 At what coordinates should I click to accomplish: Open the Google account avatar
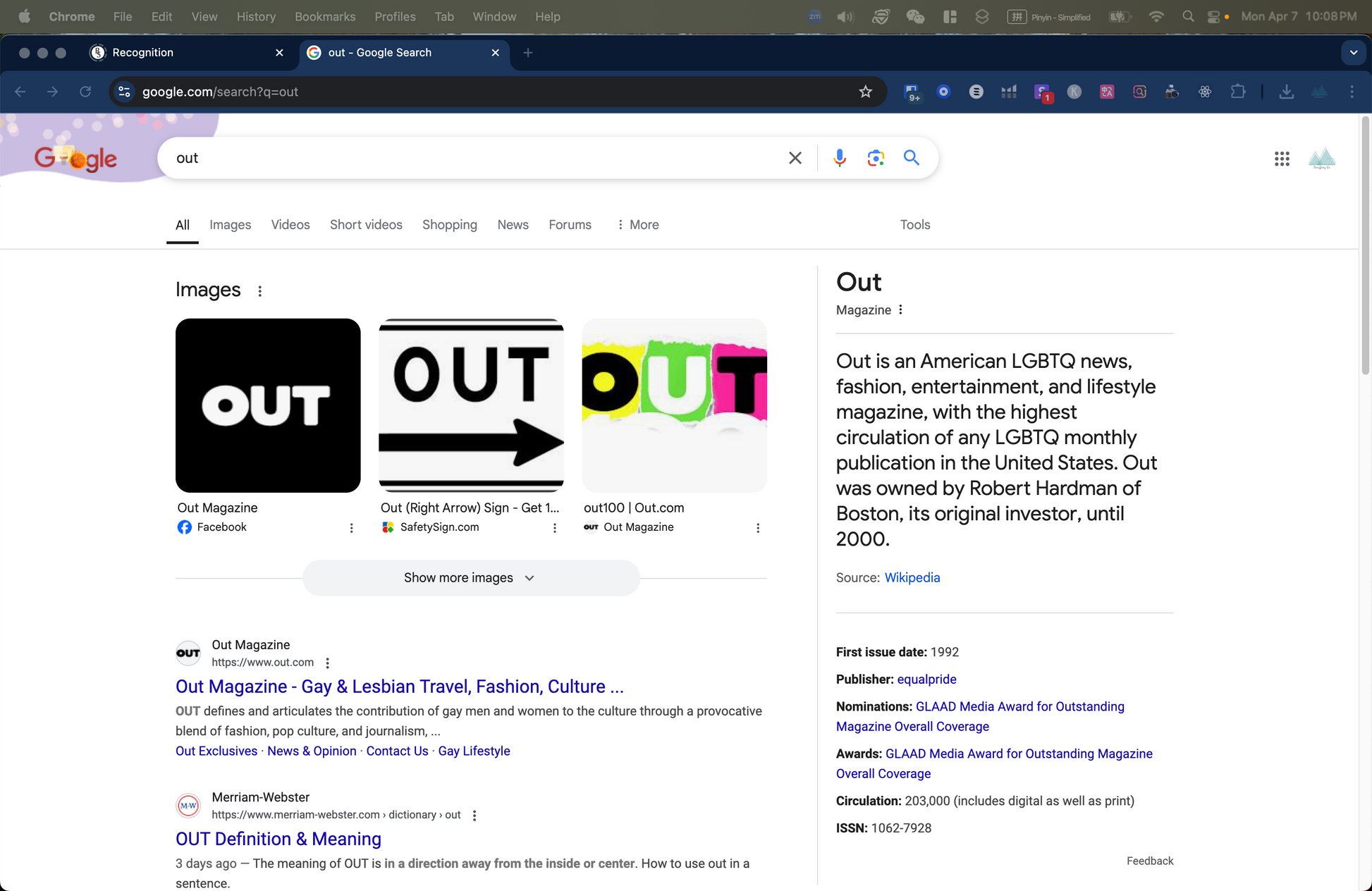tap(1322, 159)
